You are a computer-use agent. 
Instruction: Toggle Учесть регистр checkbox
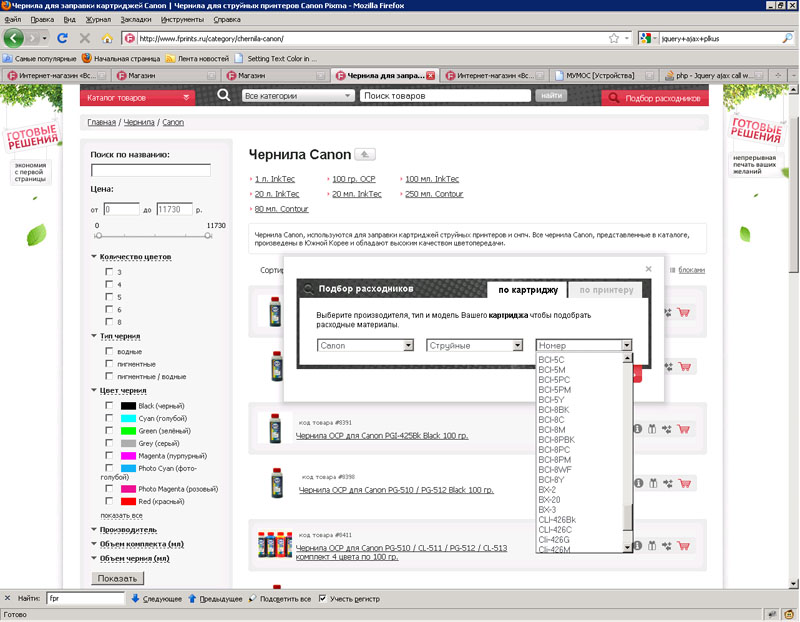click(x=322, y=599)
